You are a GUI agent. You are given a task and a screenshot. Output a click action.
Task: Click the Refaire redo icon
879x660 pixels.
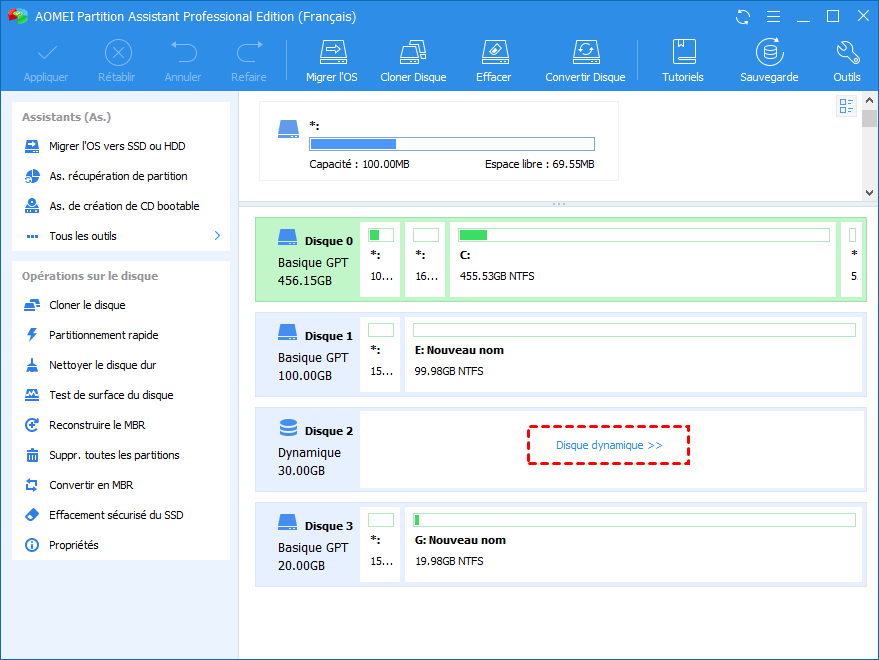coord(249,53)
